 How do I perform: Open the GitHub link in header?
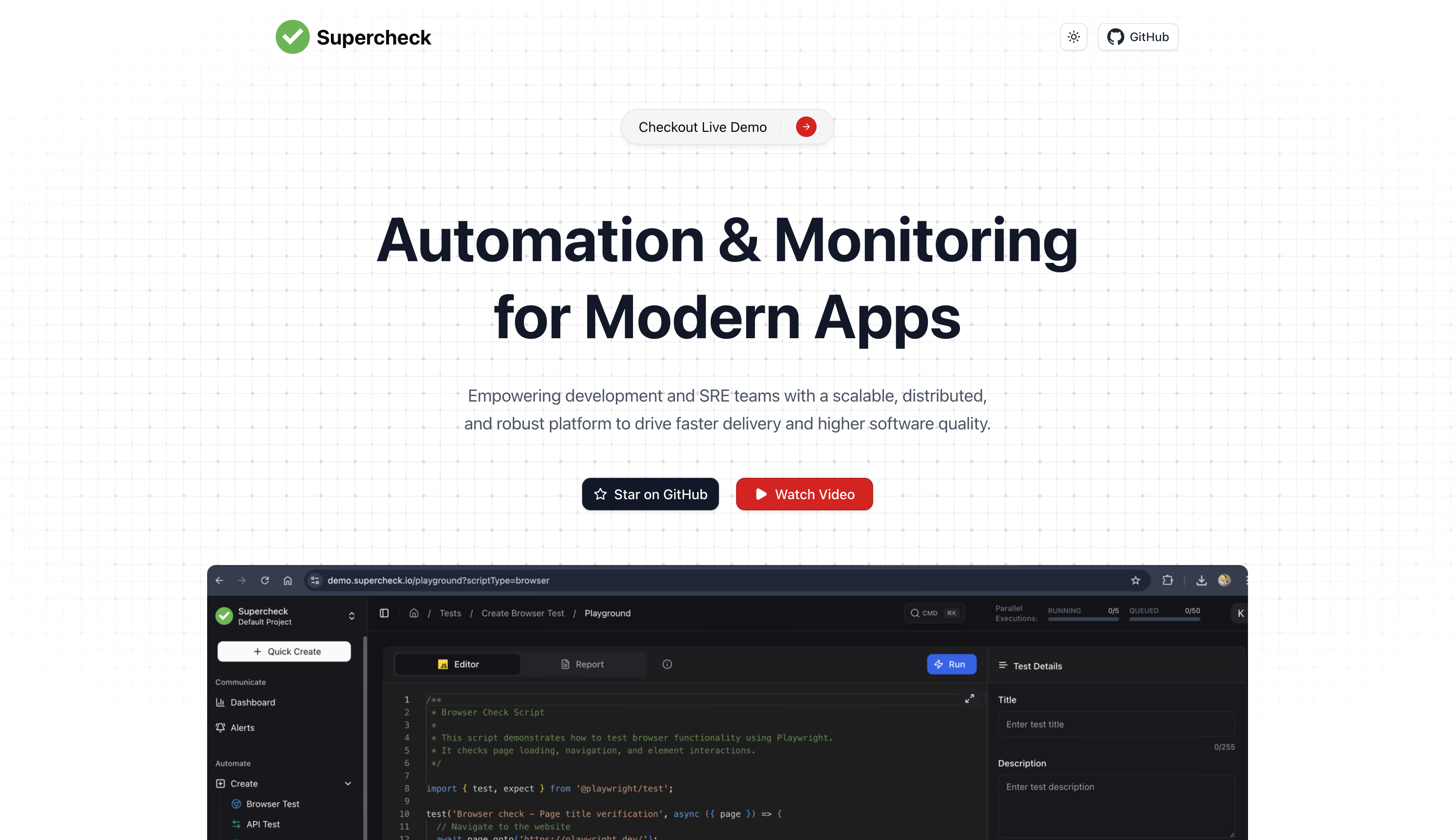pyautogui.click(x=1137, y=37)
